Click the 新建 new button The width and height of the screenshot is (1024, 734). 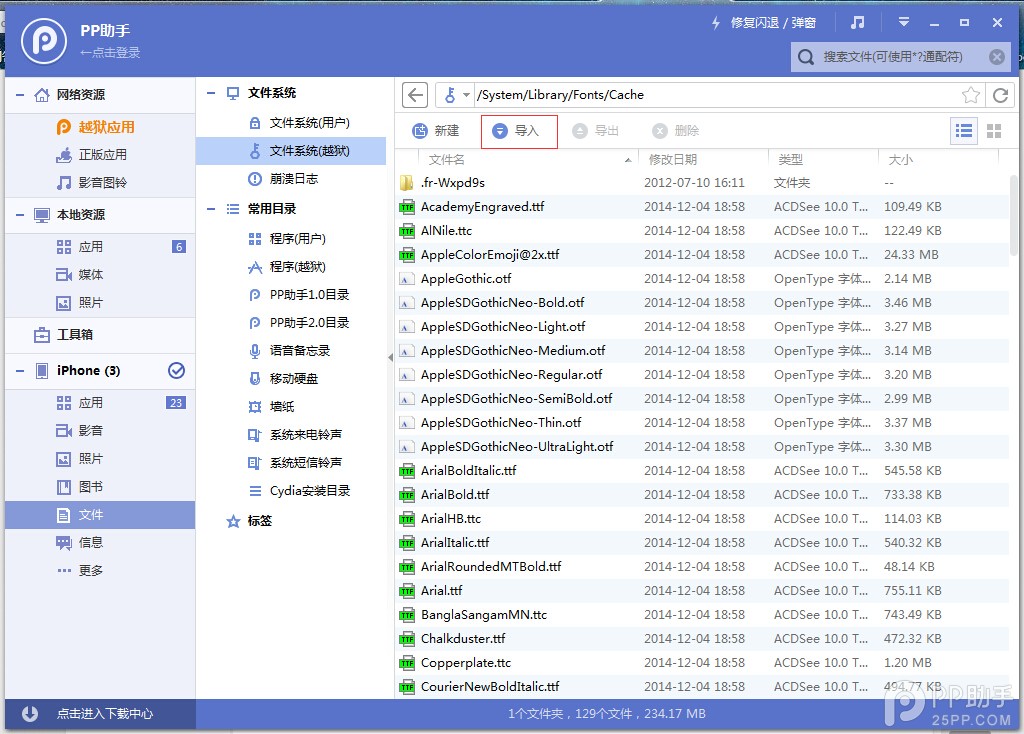pyautogui.click(x=436, y=131)
